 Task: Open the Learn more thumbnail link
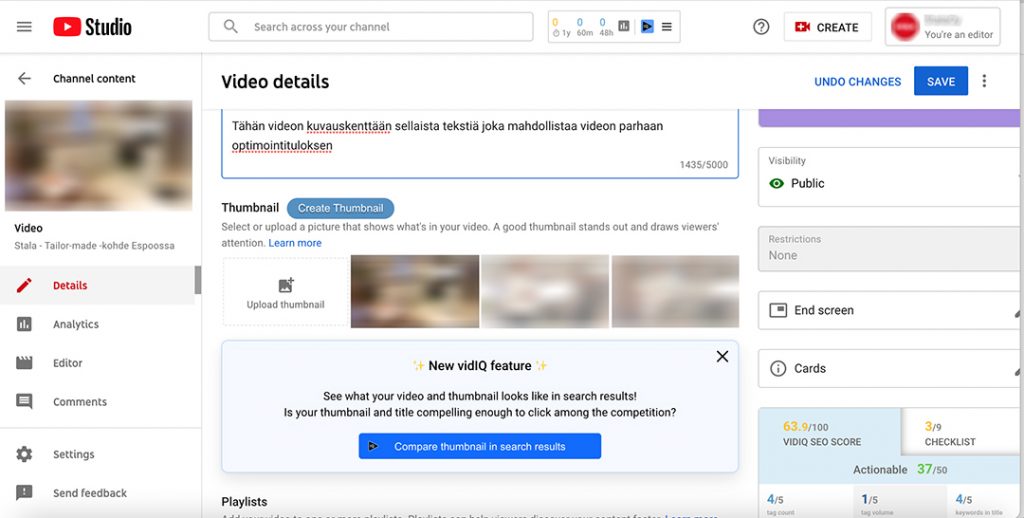click(295, 243)
